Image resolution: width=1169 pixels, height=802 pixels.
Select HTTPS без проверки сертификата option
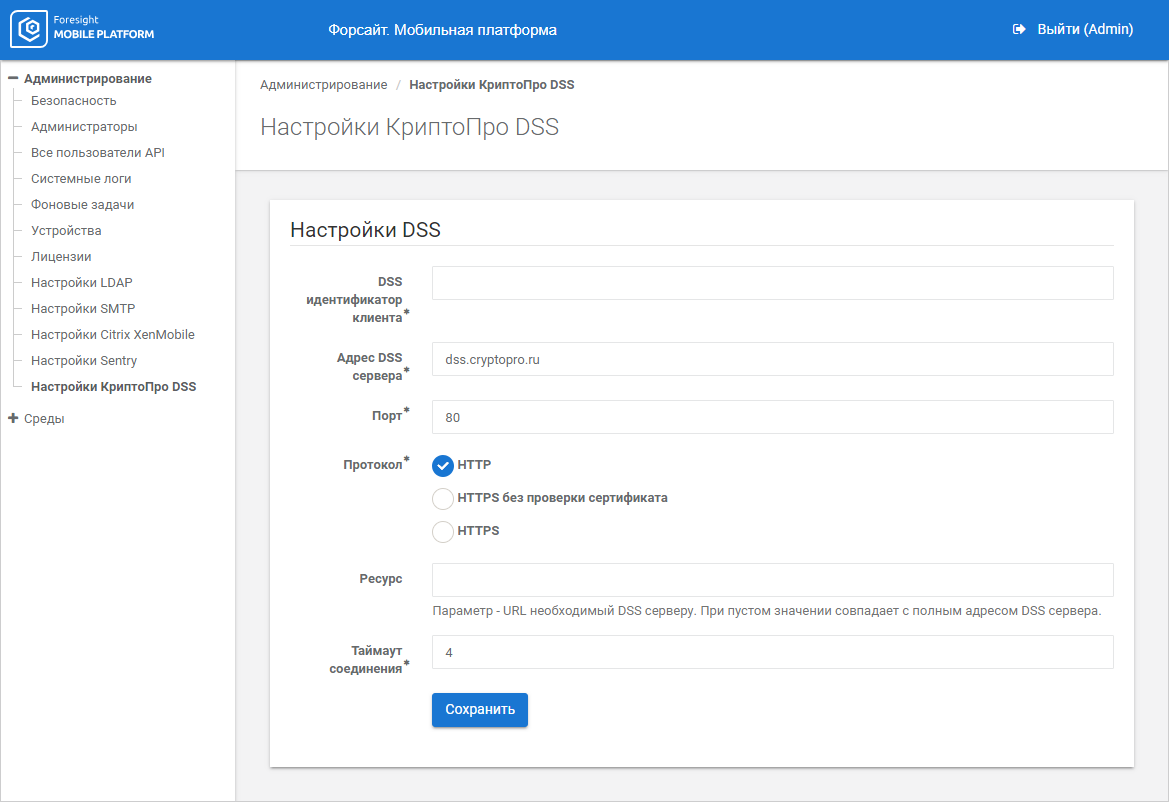[x=443, y=498]
